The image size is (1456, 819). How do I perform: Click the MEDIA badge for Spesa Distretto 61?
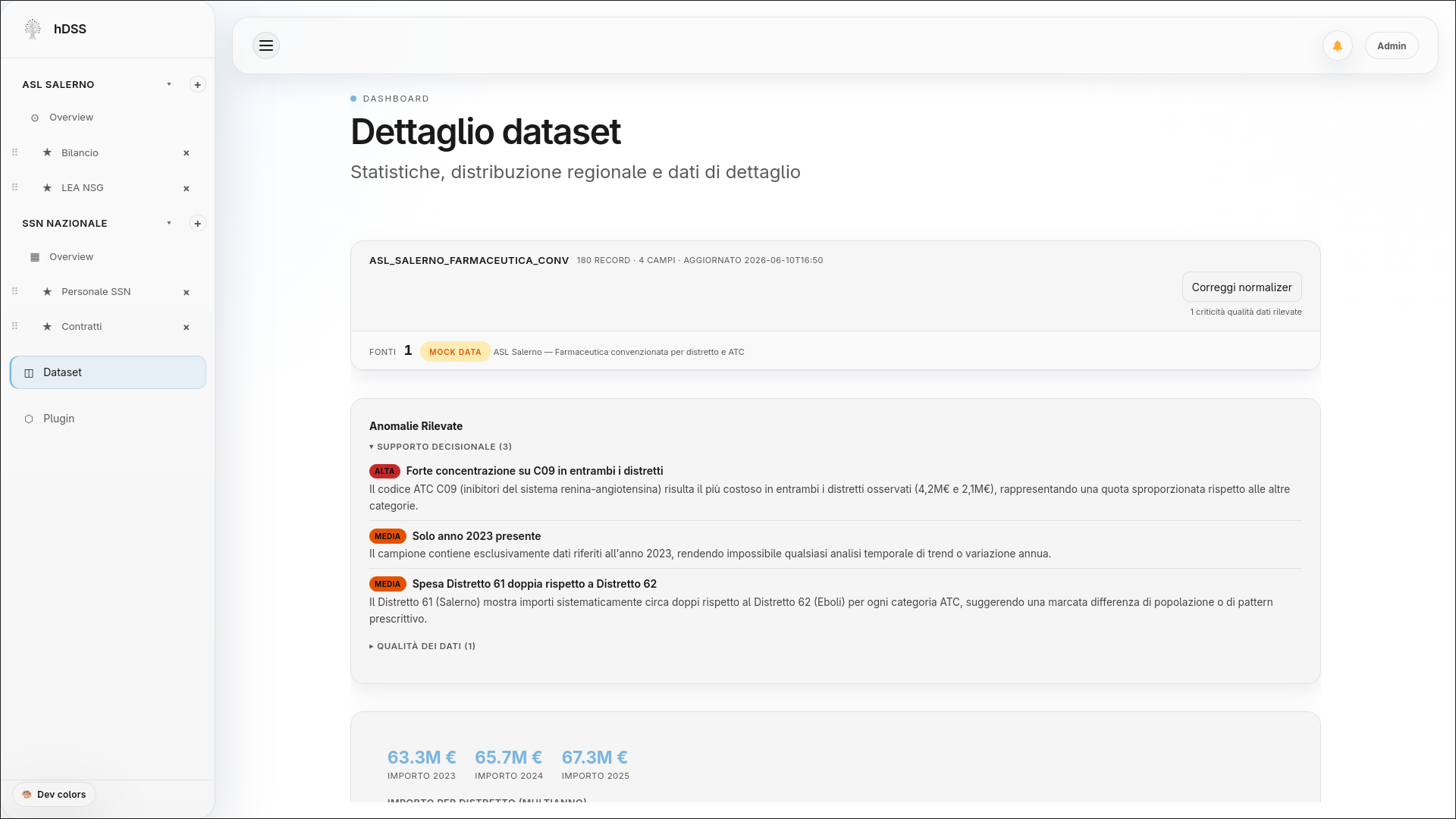coord(388,584)
